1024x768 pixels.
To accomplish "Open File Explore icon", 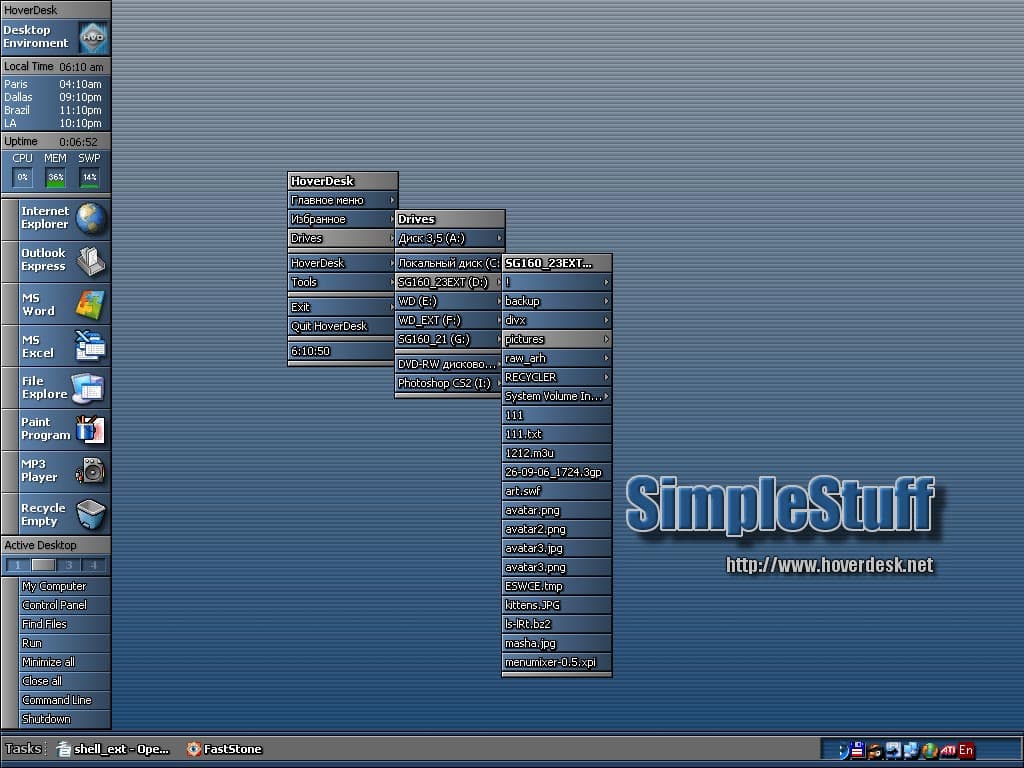I will 88,388.
